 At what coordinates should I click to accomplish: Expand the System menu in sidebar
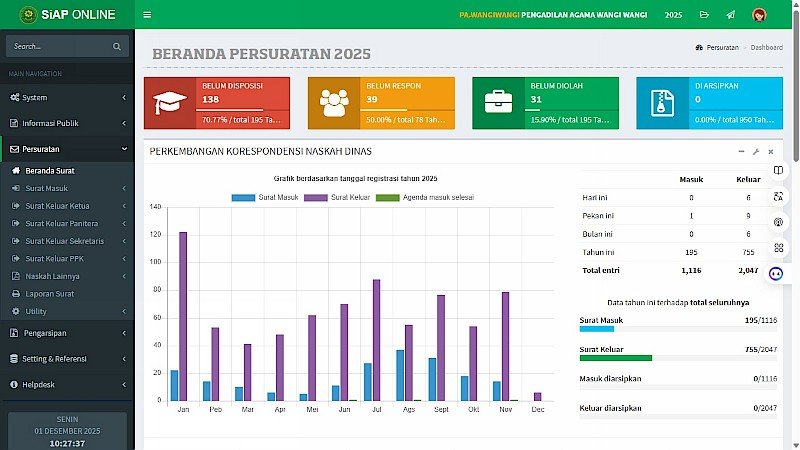point(66,98)
